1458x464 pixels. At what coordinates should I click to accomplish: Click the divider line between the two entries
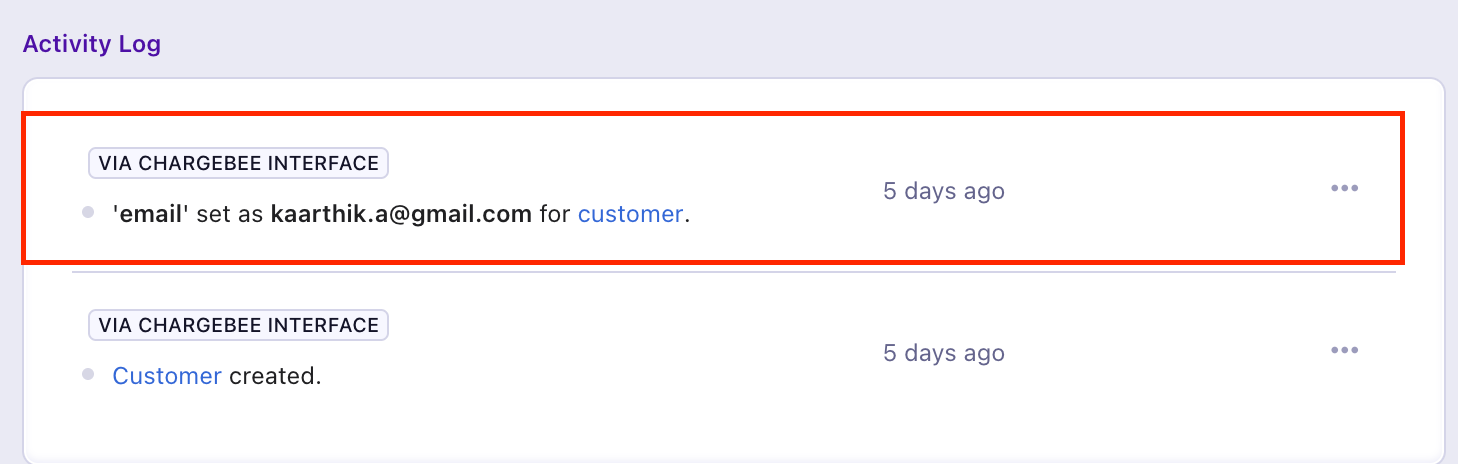(x=733, y=271)
